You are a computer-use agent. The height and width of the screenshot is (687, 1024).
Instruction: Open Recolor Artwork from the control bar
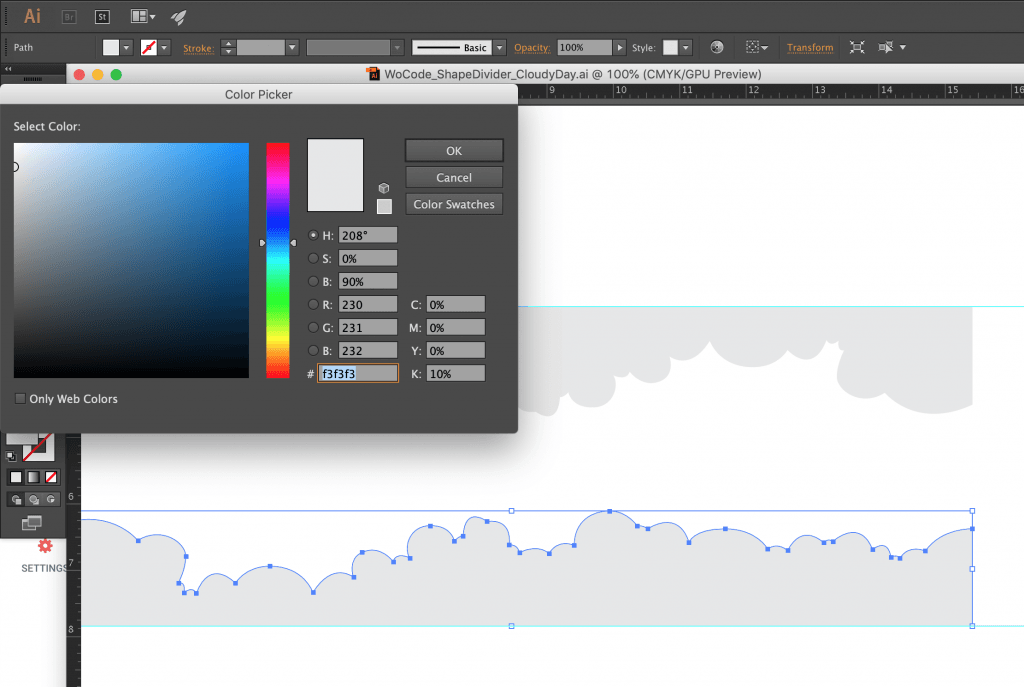(717, 47)
